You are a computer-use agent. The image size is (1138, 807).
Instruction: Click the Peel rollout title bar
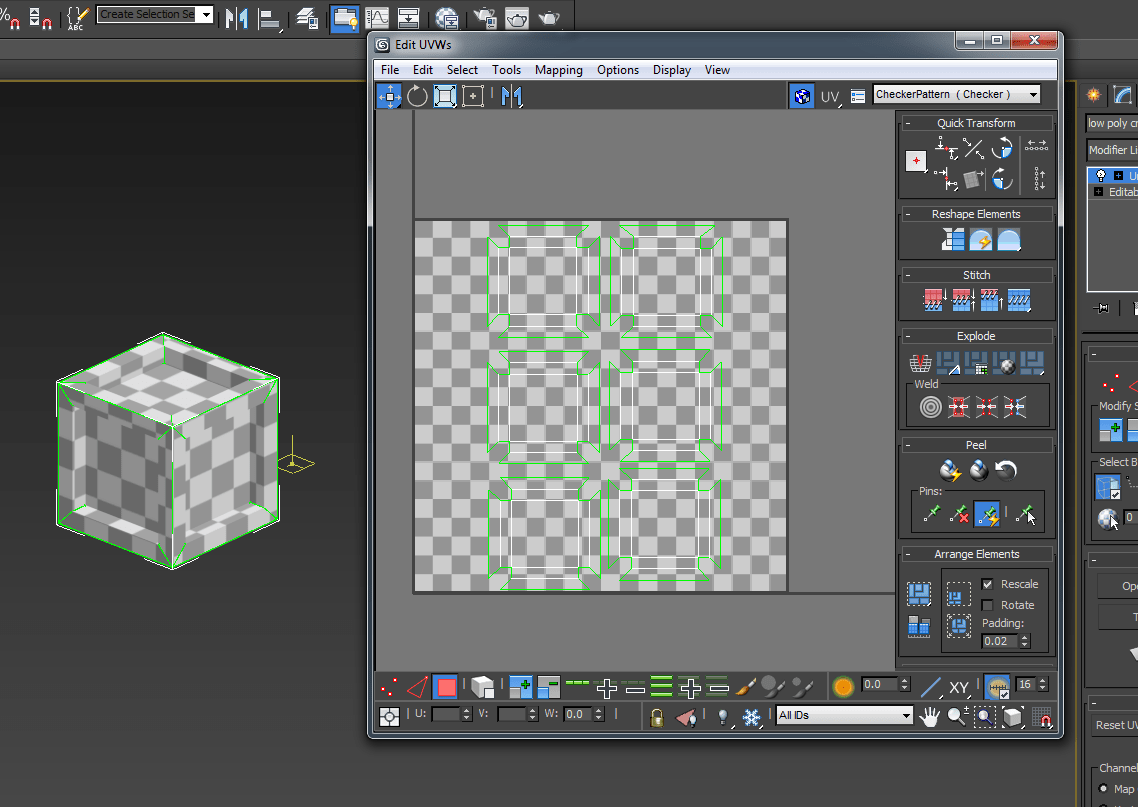976,445
